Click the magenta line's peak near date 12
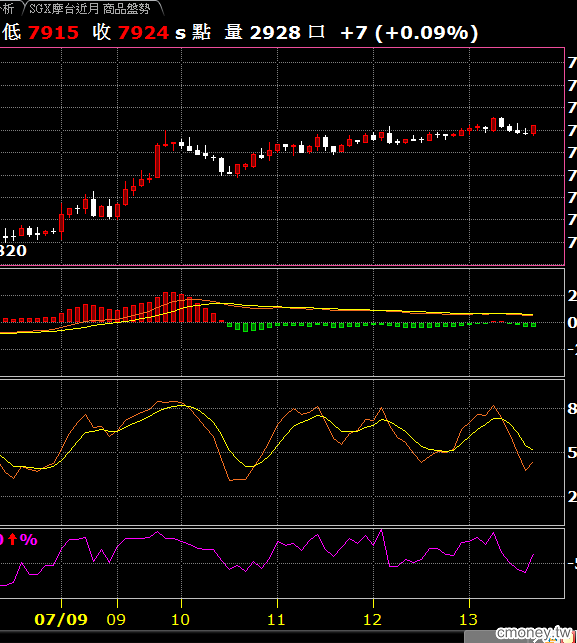Screen dimensions: 577x643 pyautogui.click(x=382, y=530)
